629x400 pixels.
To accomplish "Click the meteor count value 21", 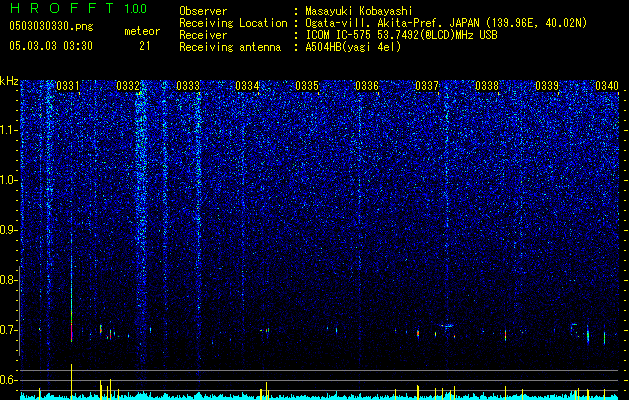I will (x=144, y=46).
